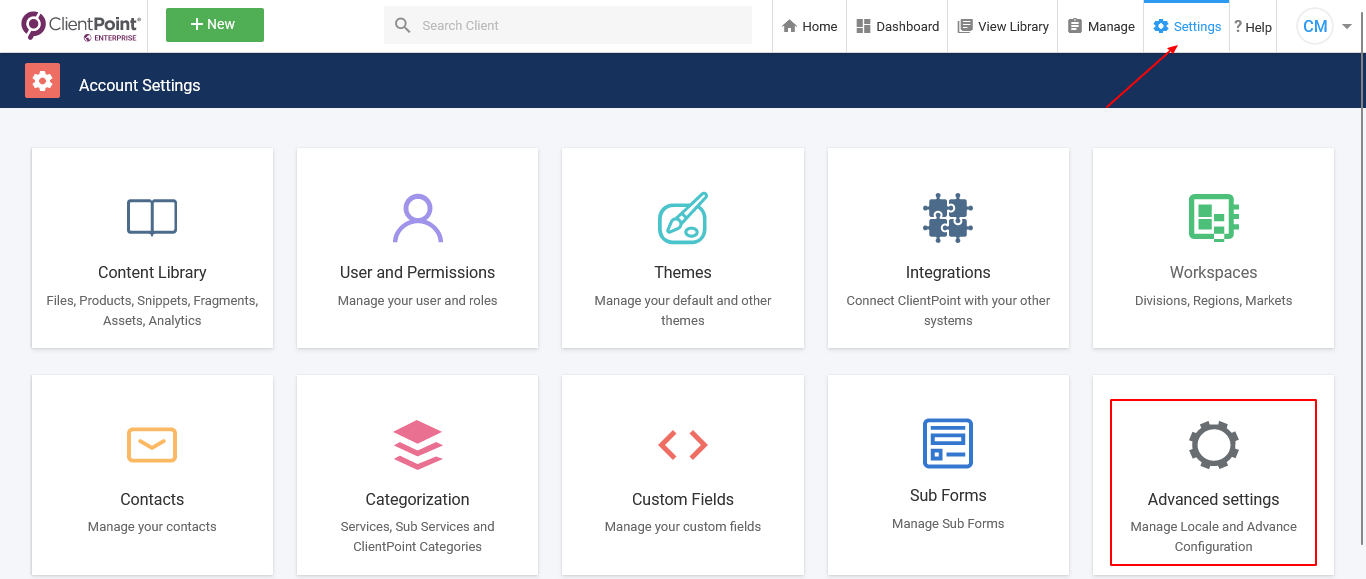
Task: Click the Home house icon
Action: click(789, 26)
